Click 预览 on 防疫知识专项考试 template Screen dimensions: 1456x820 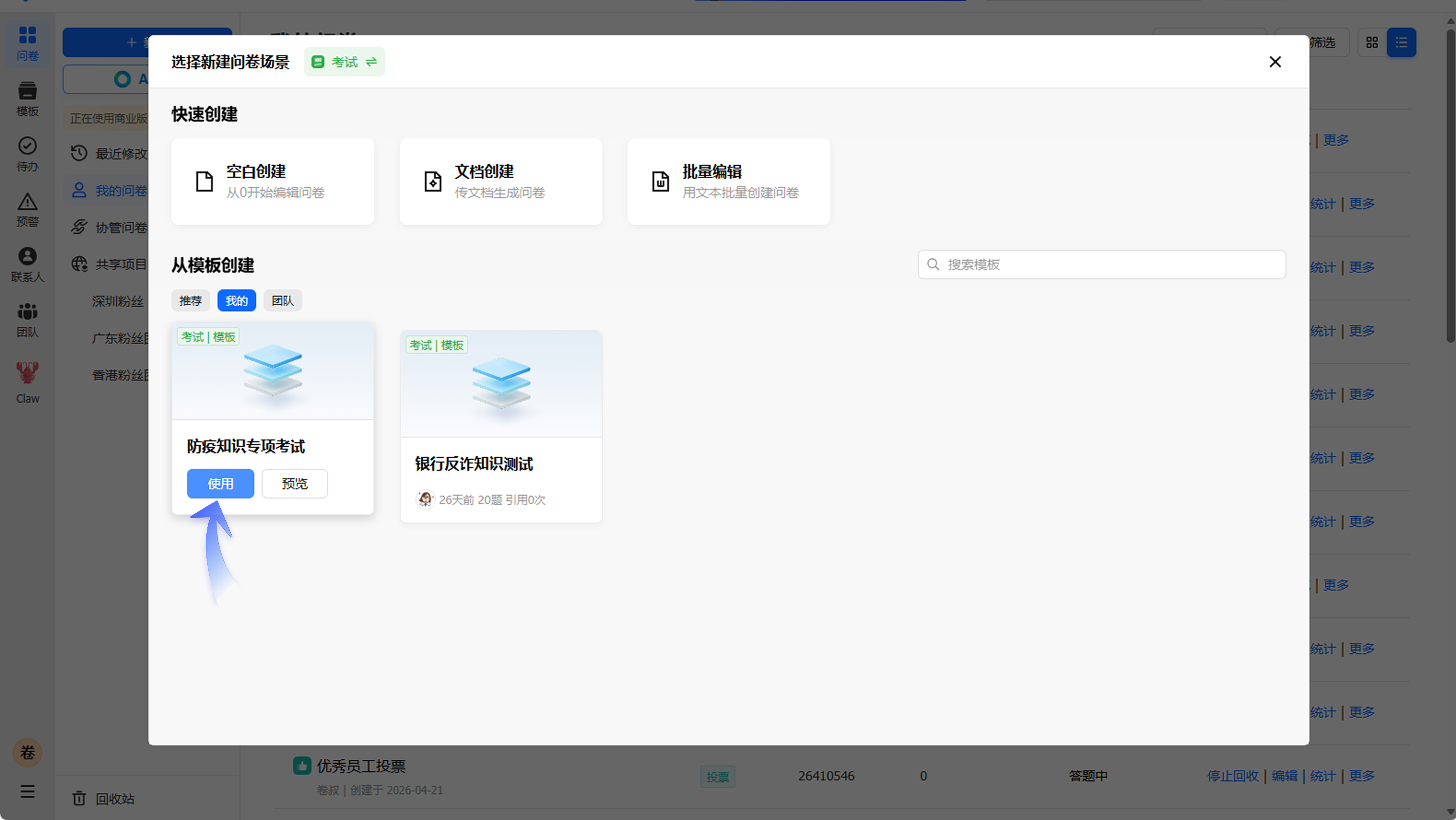coord(294,484)
